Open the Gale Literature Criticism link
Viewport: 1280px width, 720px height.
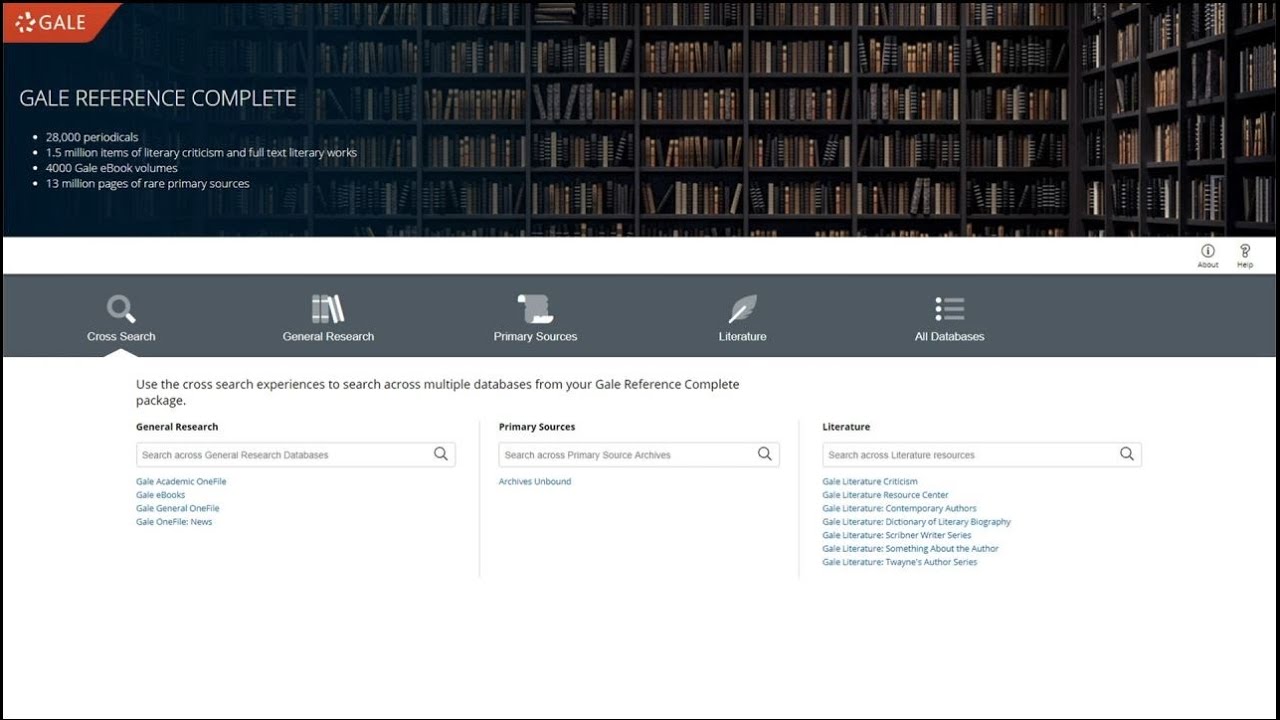(870, 482)
